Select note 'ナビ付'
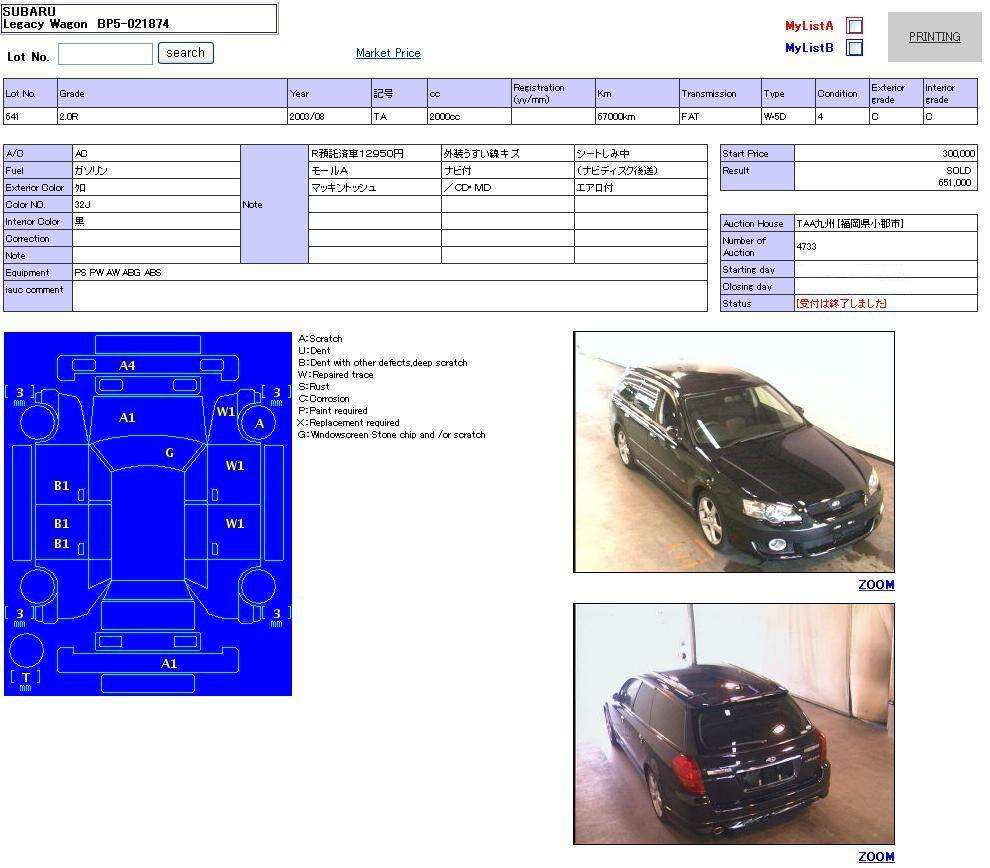 pos(458,170)
